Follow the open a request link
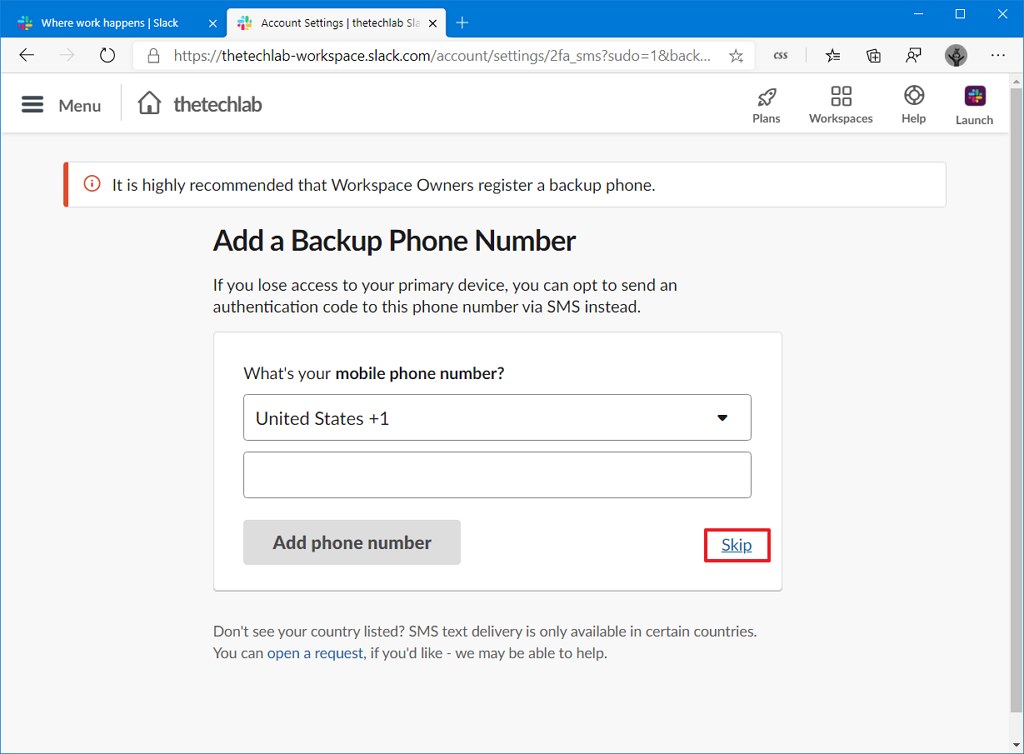 point(315,653)
